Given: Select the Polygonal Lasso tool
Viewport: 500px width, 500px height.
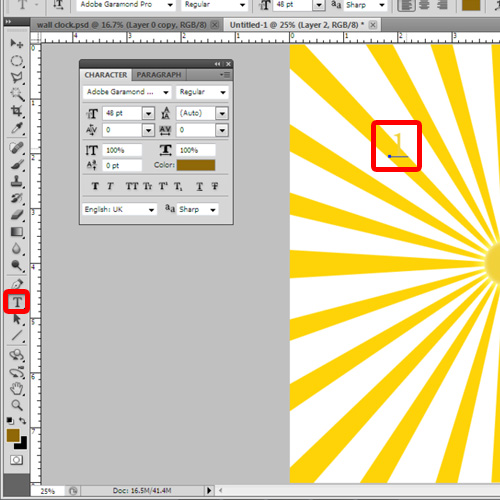Looking at the screenshot, I should click(16, 78).
